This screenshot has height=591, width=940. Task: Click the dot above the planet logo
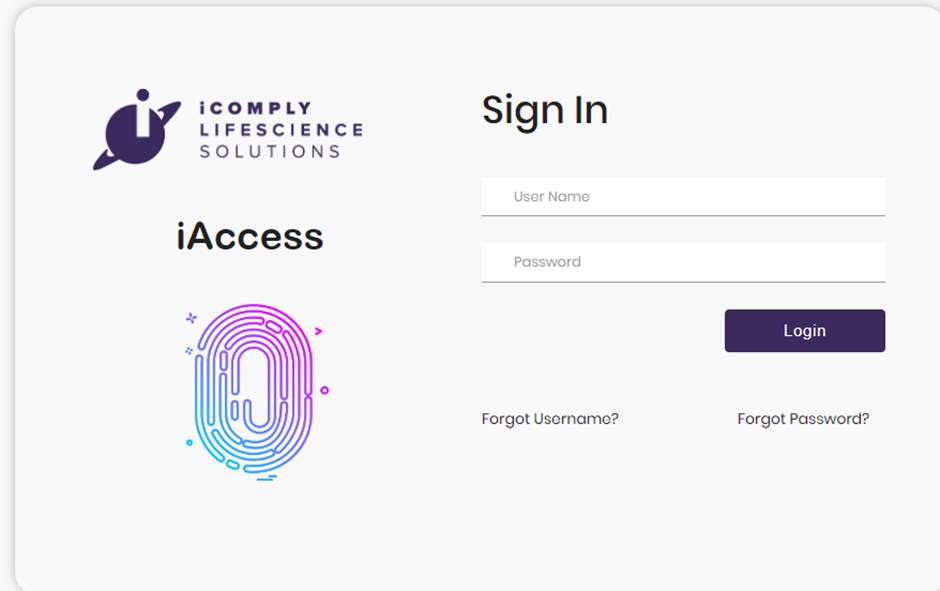point(142,95)
